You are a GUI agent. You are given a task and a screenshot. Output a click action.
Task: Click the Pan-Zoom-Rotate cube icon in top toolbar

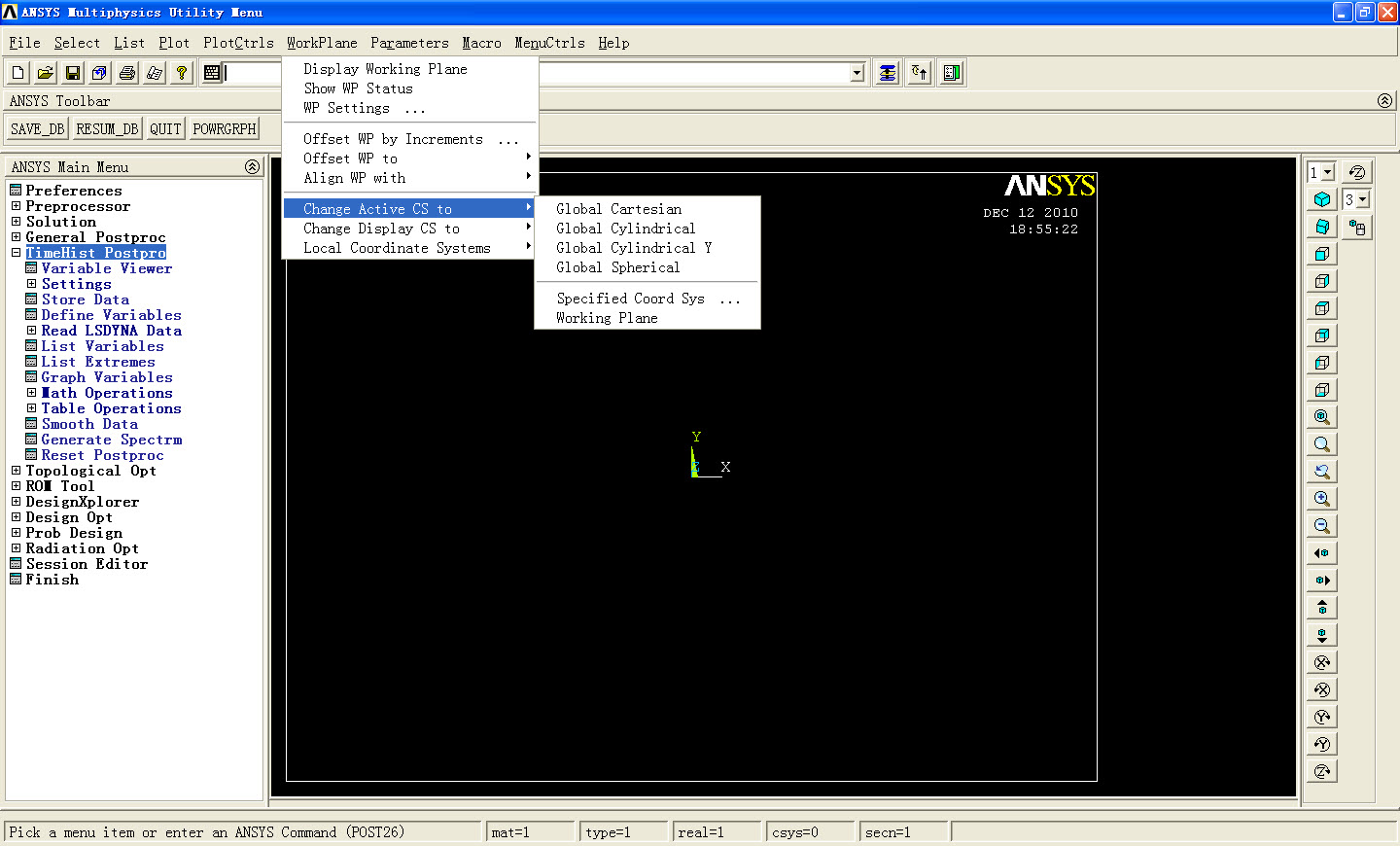click(x=100, y=73)
